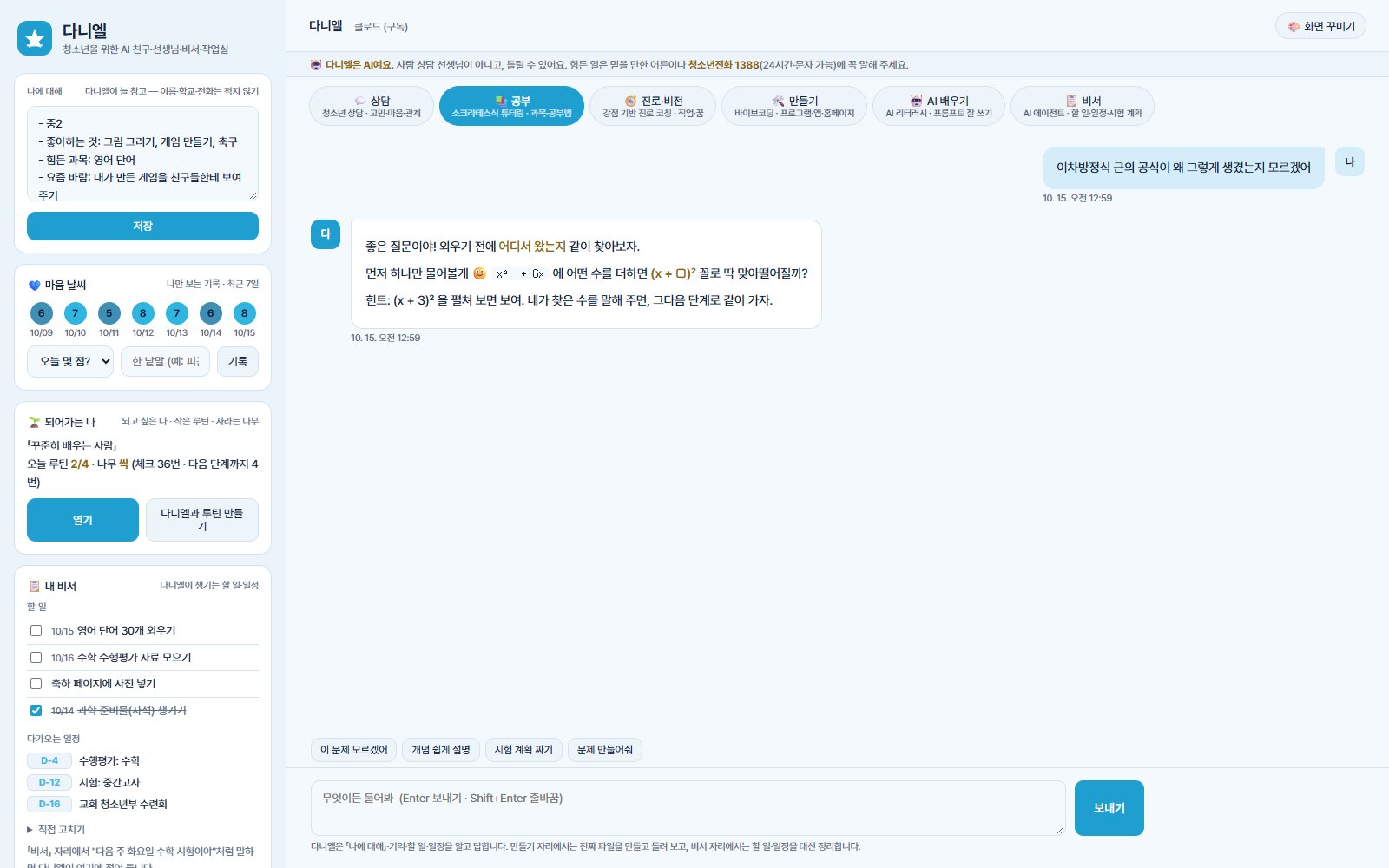Click the 다 avatar next to Daniel's reply
Screen dimensions: 1389x868
pos(326,234)
